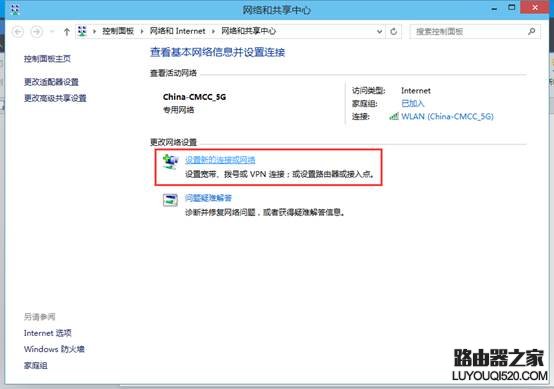Open Internet 选项 in See also
This screenshot has height=389, width=554.
click(x=48, y=333)
